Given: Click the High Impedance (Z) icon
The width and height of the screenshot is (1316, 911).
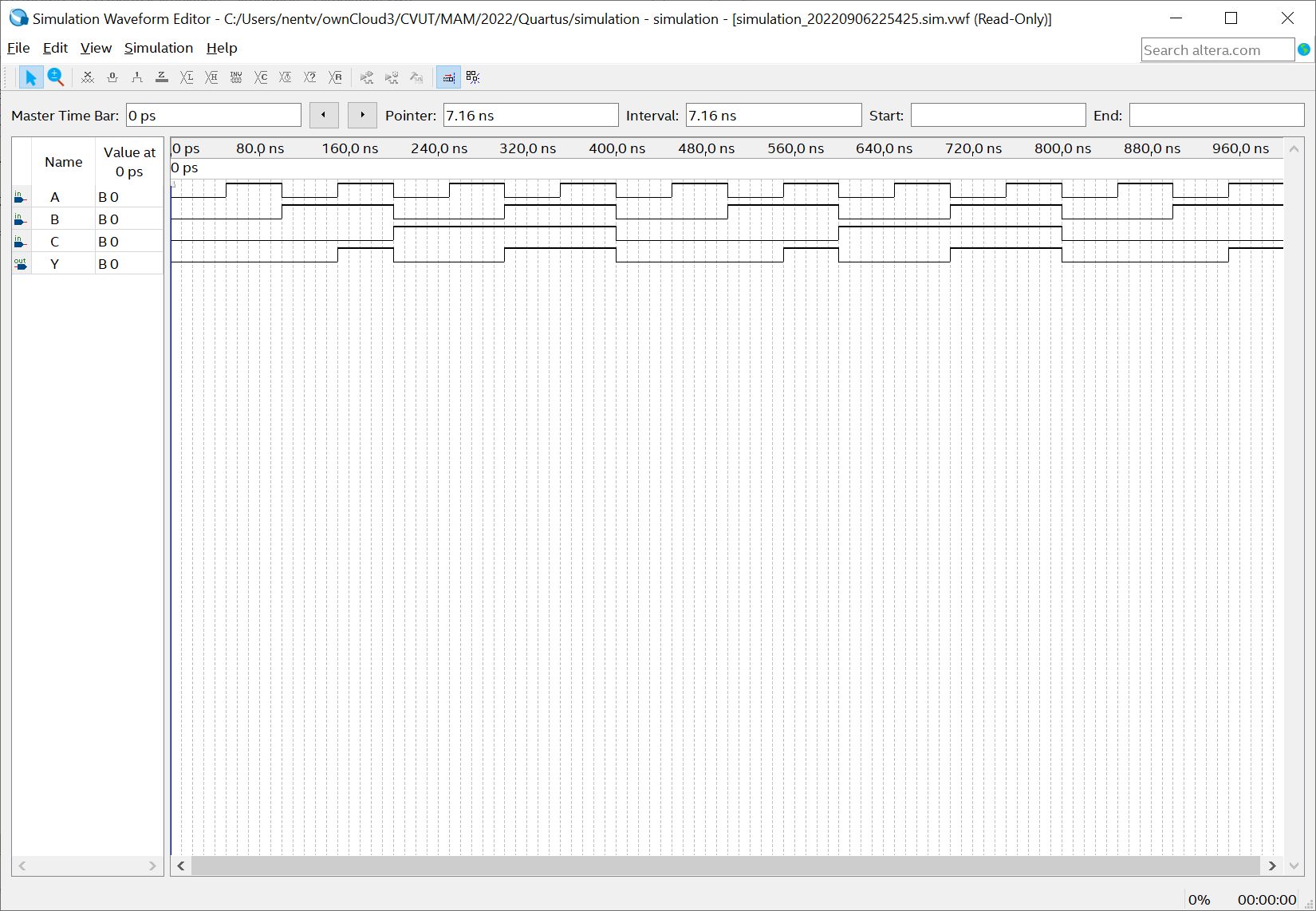Looking at the screenshot, I should click(x=162, y=77).
